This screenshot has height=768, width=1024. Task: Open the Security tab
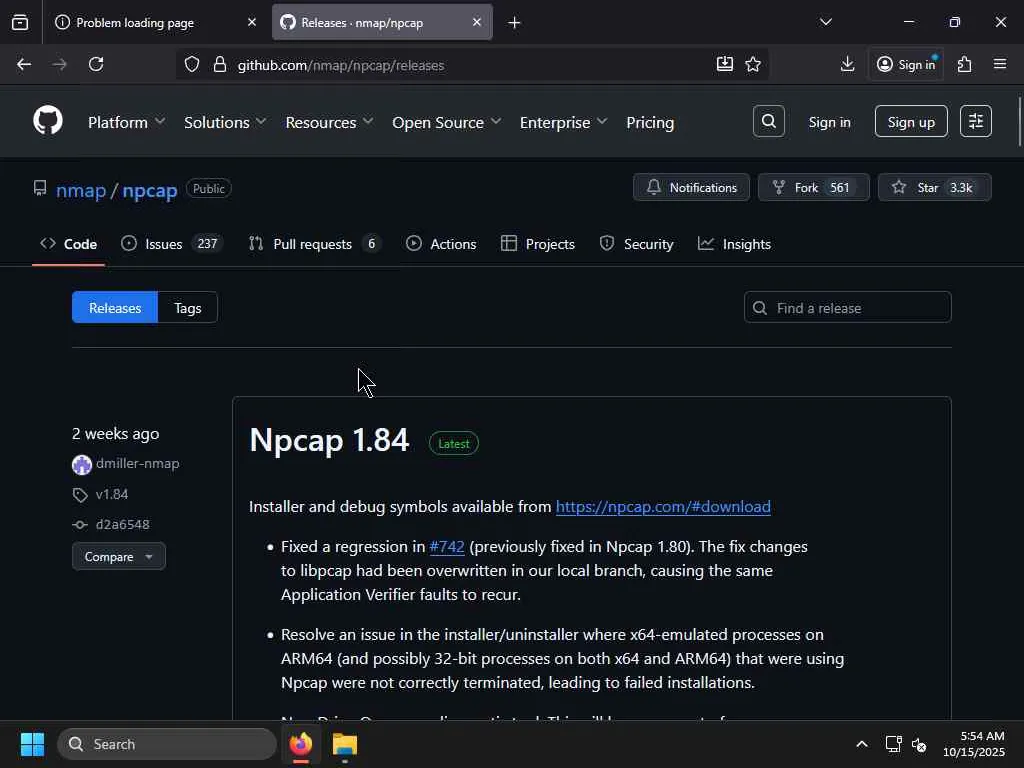[x=636, y=244]
